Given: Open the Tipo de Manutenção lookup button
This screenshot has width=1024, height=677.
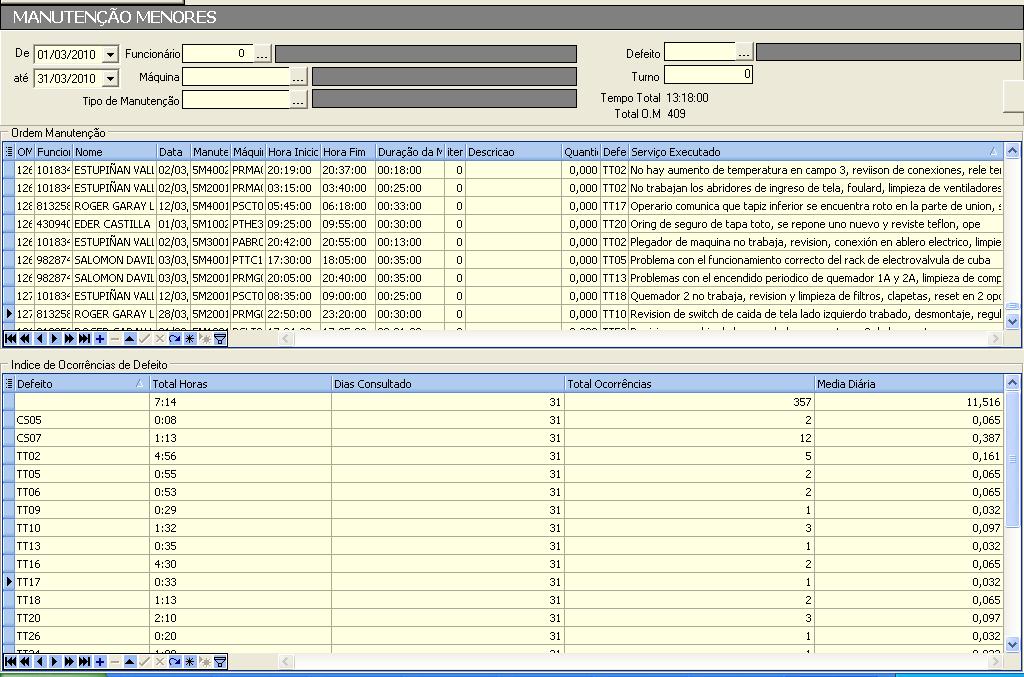Looking at the screenshot, I should point(298,99).
